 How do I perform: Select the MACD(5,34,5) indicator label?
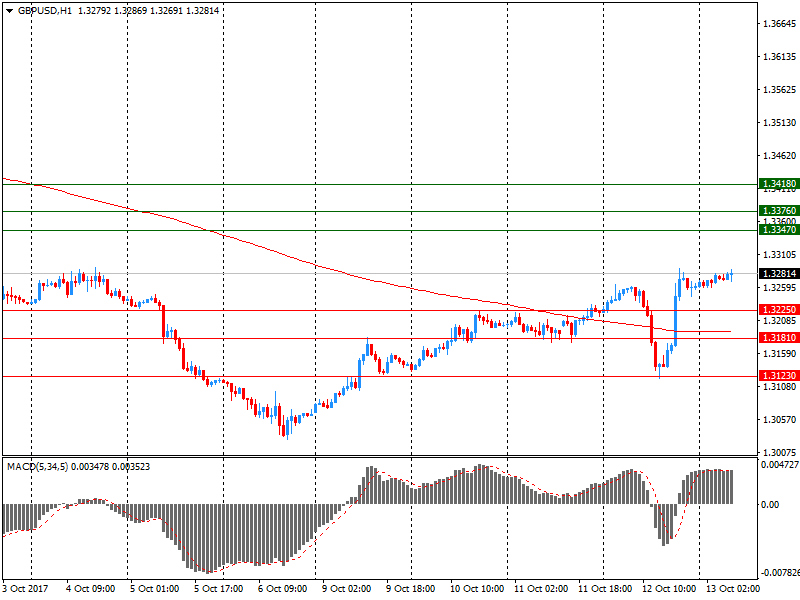coord(37,467)
